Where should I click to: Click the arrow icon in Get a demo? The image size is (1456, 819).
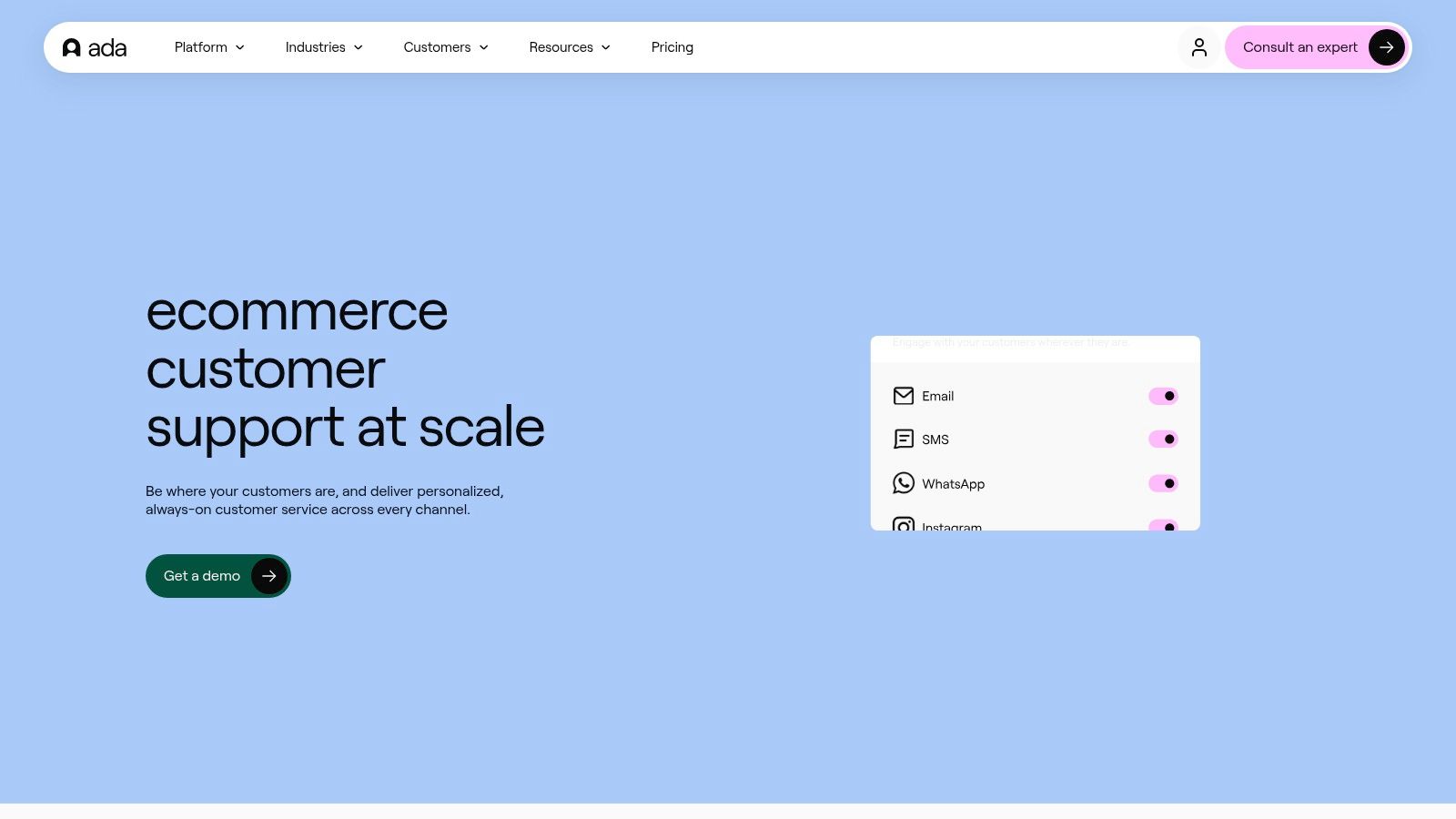pyautogui.click(x=268, y=576)
